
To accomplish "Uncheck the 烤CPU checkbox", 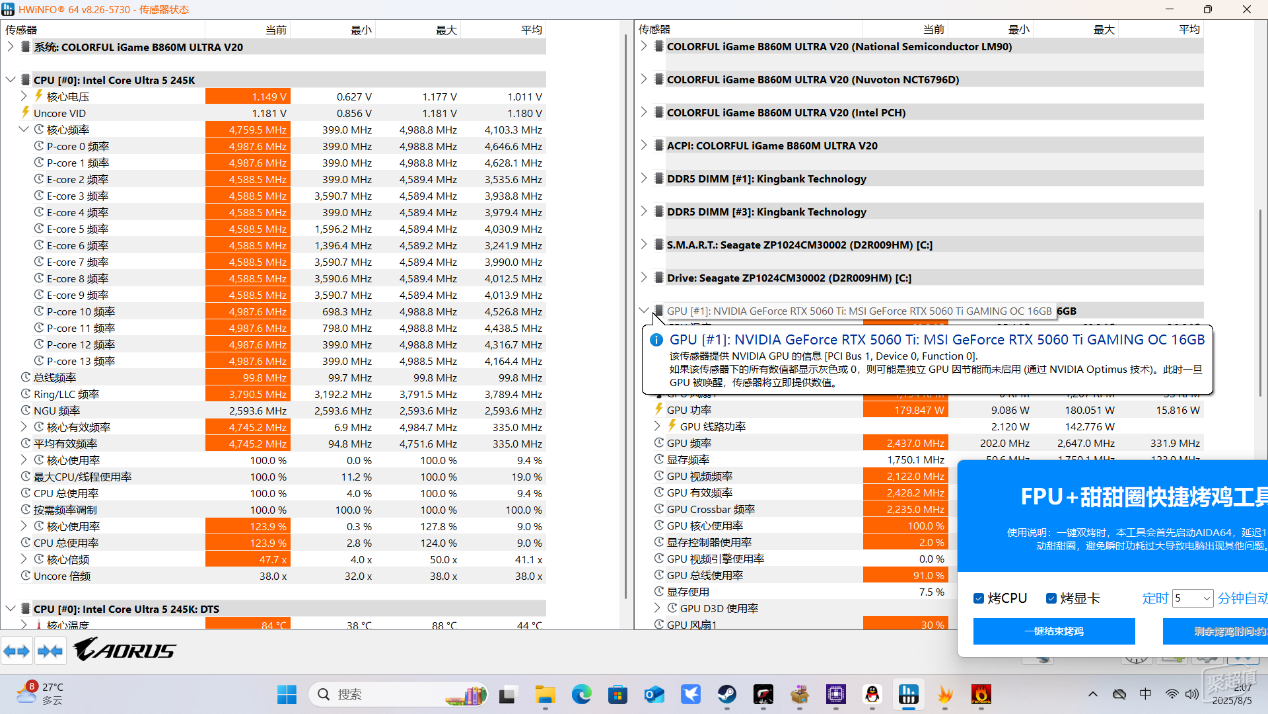I will [979, 598].
